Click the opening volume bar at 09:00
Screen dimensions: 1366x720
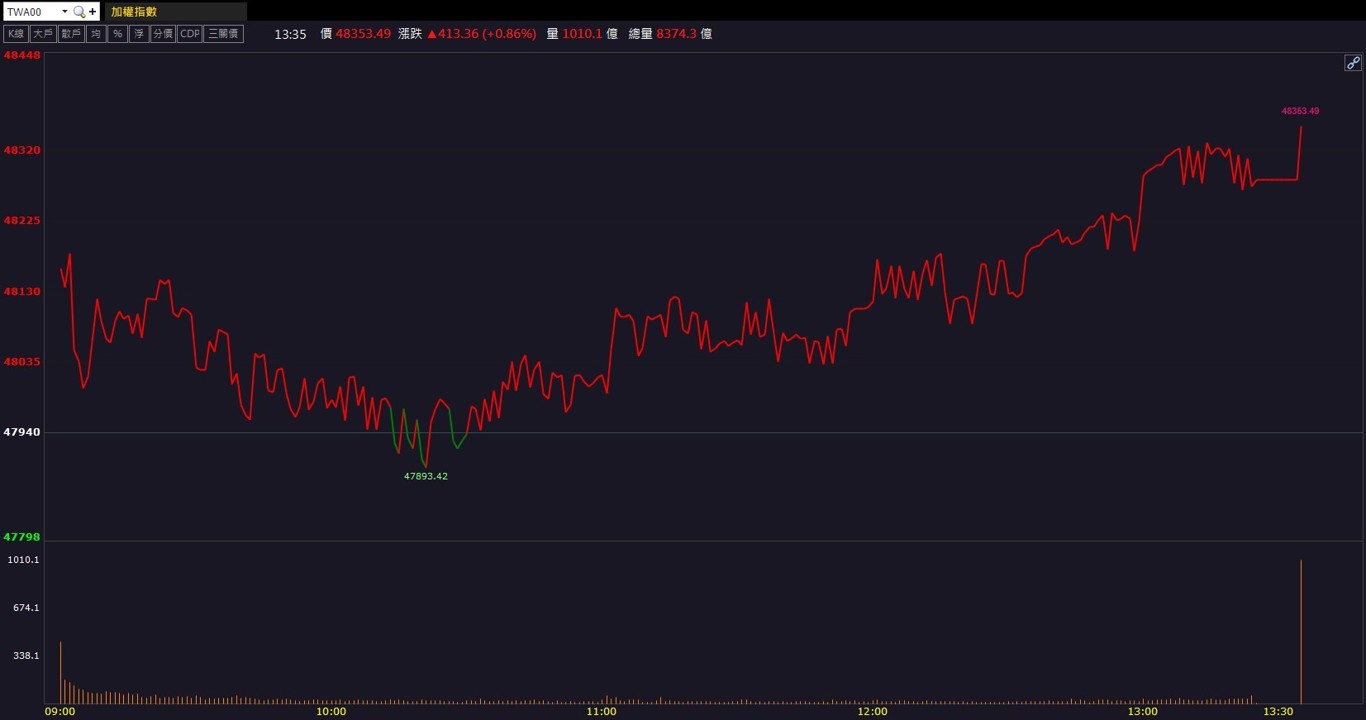(61, 673)
